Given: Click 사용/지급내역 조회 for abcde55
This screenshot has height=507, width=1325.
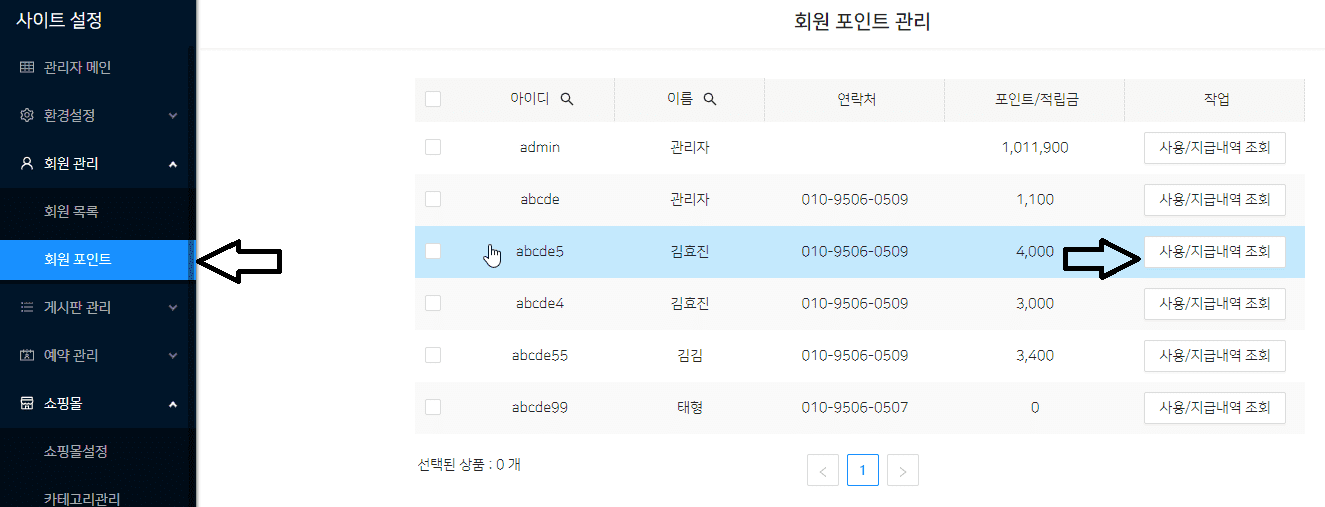Looking at the screenshot, I should tap(1214, 355).
